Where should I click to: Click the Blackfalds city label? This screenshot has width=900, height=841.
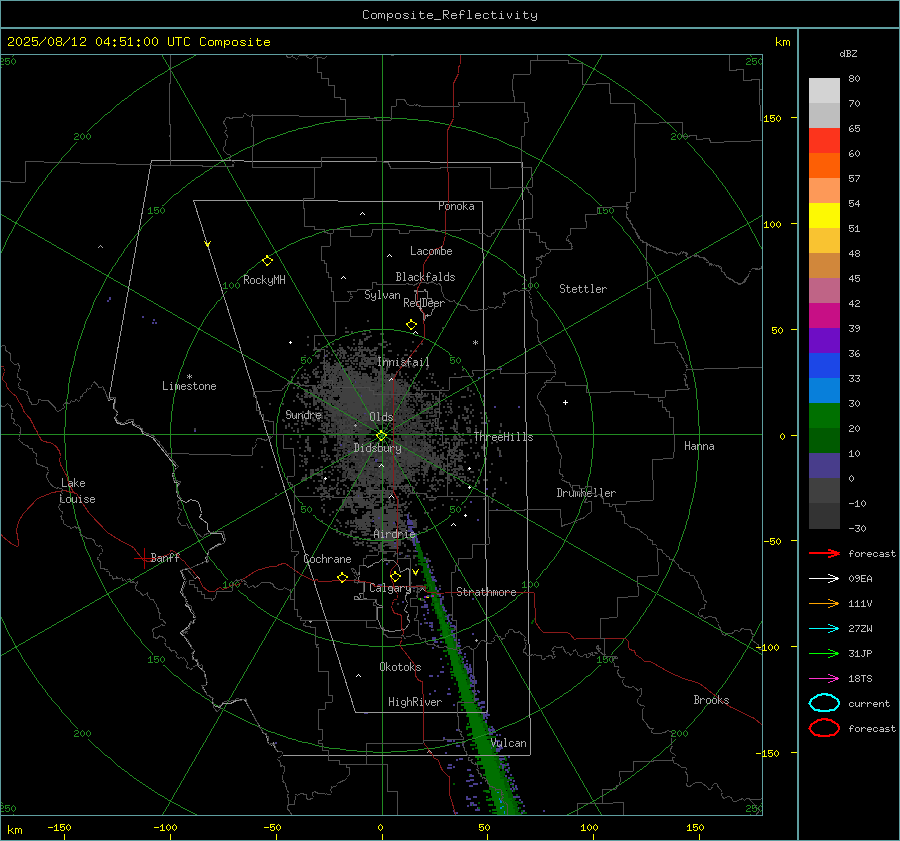[425, 277]
